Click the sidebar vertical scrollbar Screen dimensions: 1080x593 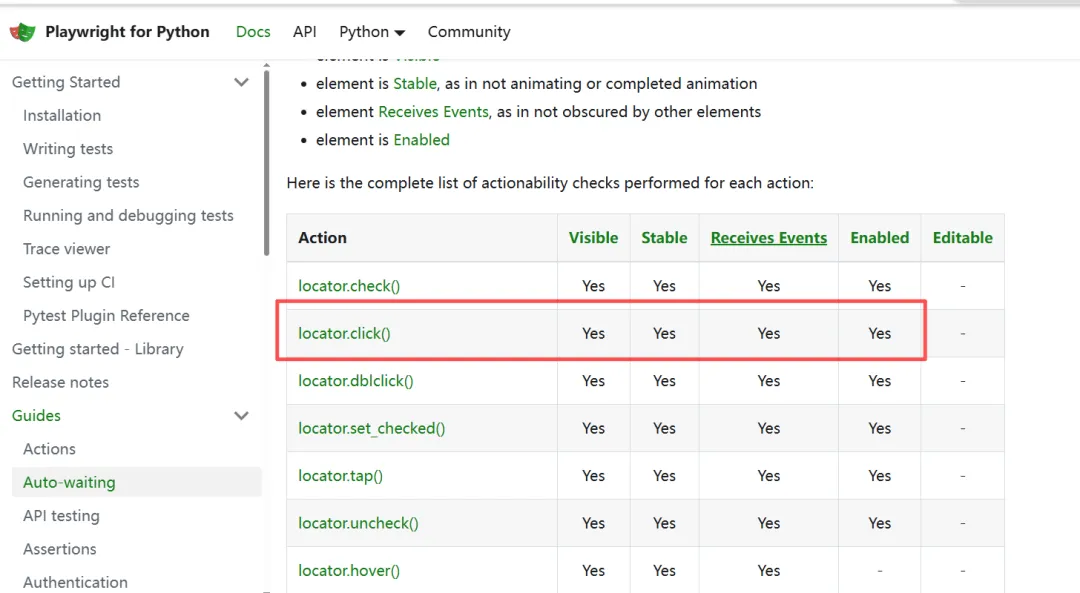(266, 160)
